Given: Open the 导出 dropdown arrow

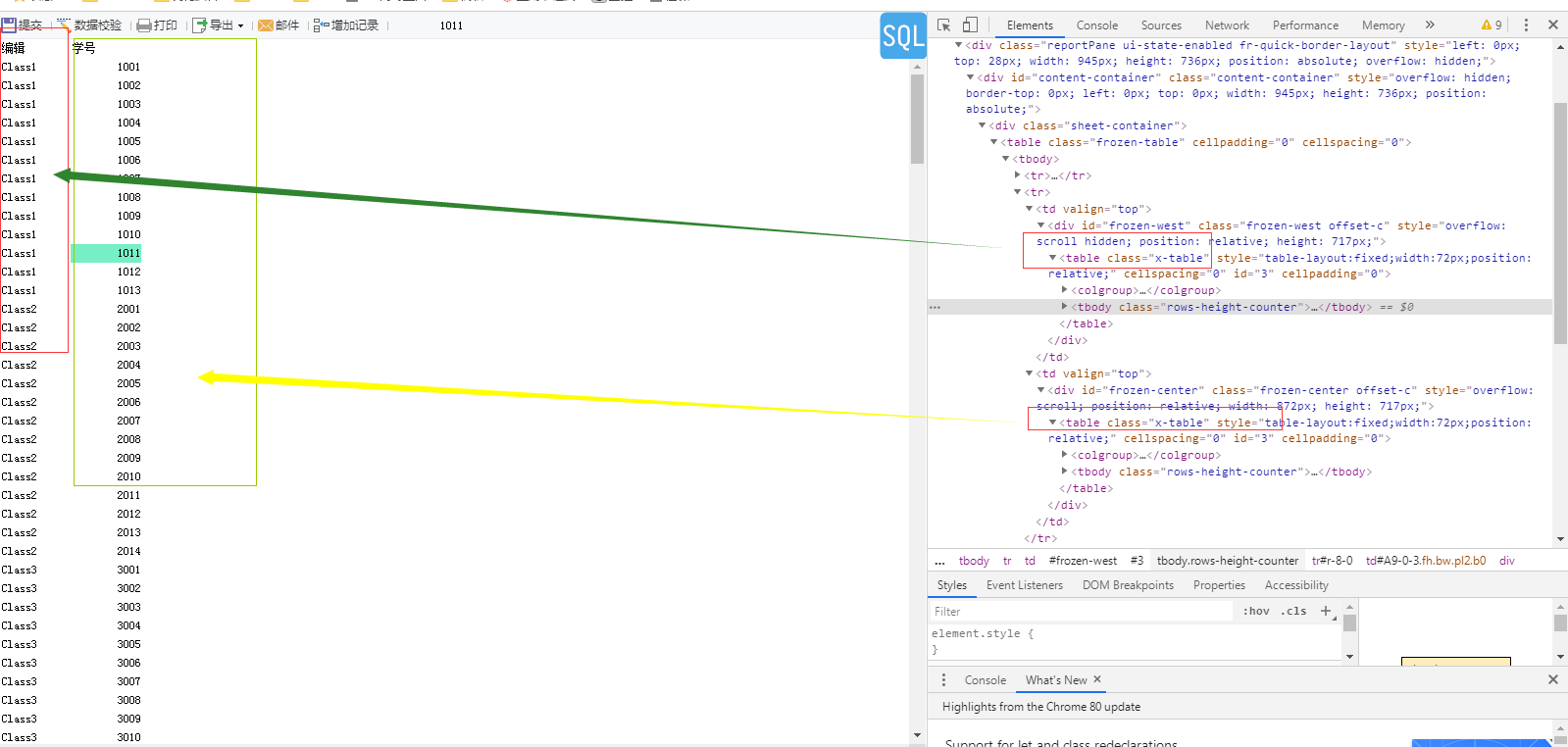Looking at the screenshot, I should 241,26.
